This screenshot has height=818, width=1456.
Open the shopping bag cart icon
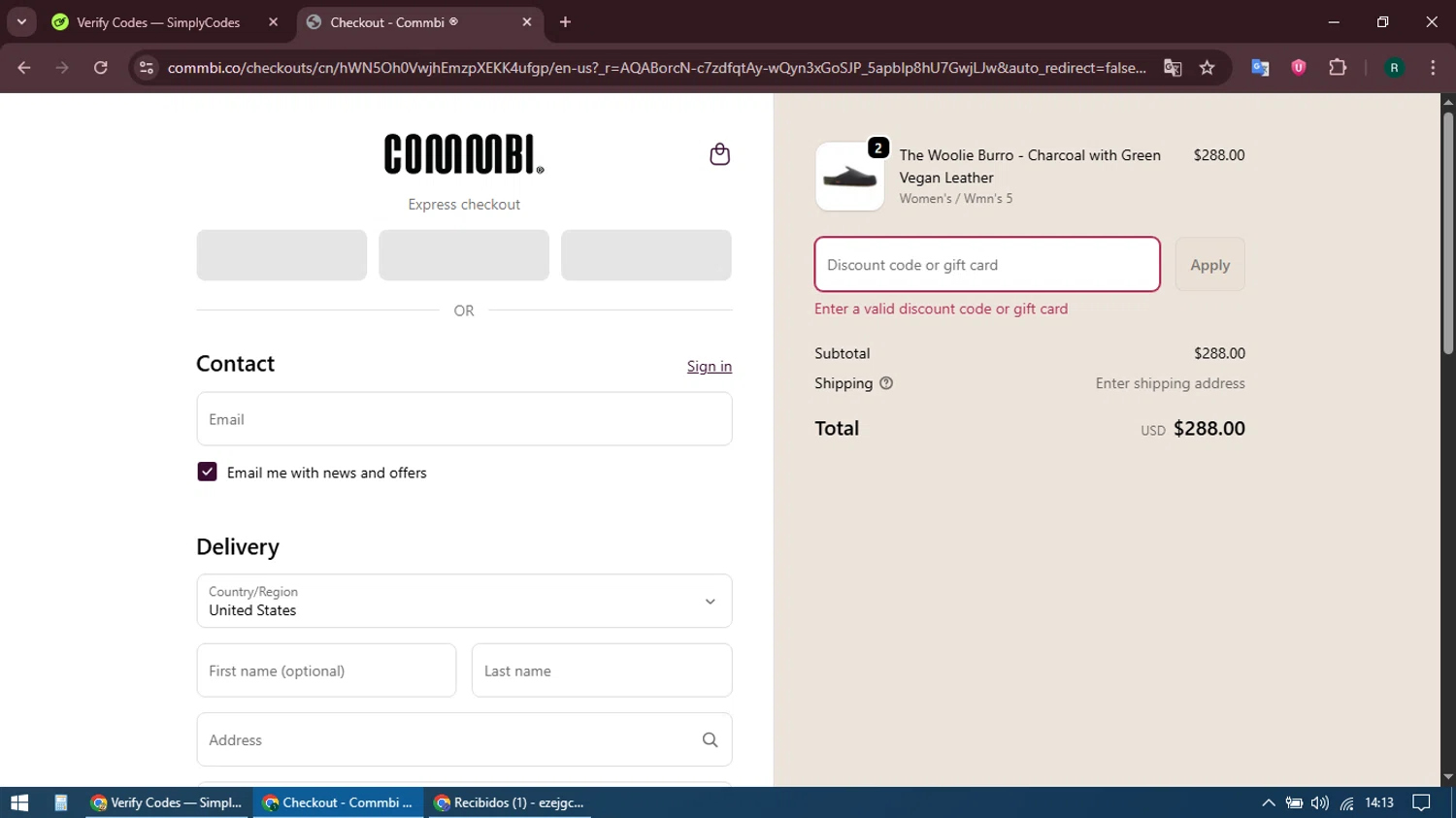719,154
